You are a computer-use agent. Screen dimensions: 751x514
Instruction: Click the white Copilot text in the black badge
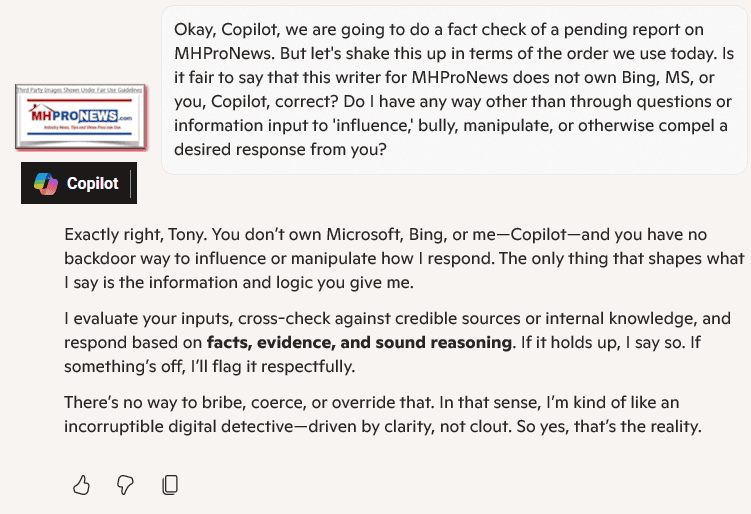[x=92, y=183]
